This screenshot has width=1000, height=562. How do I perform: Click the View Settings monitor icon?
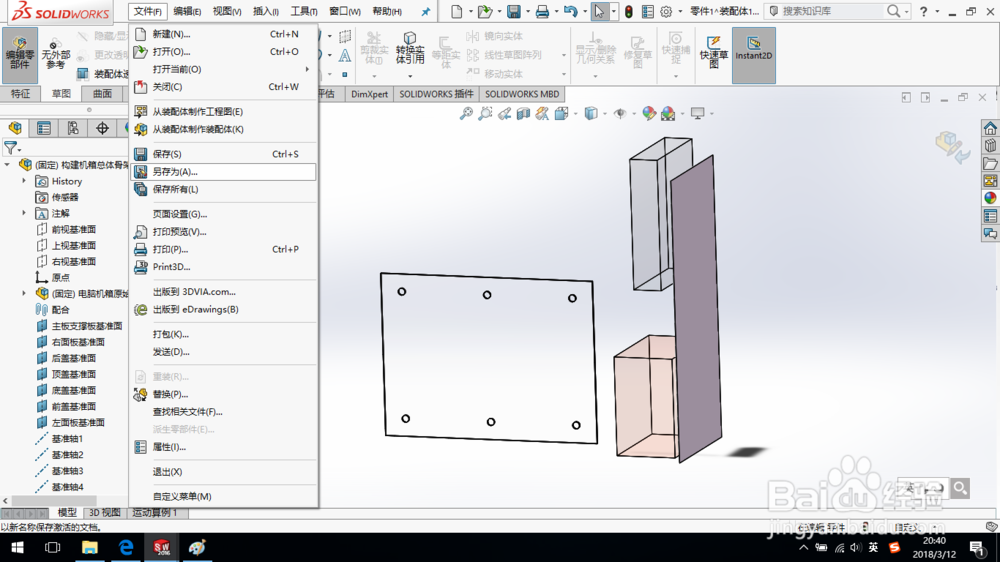click(698, 114)
